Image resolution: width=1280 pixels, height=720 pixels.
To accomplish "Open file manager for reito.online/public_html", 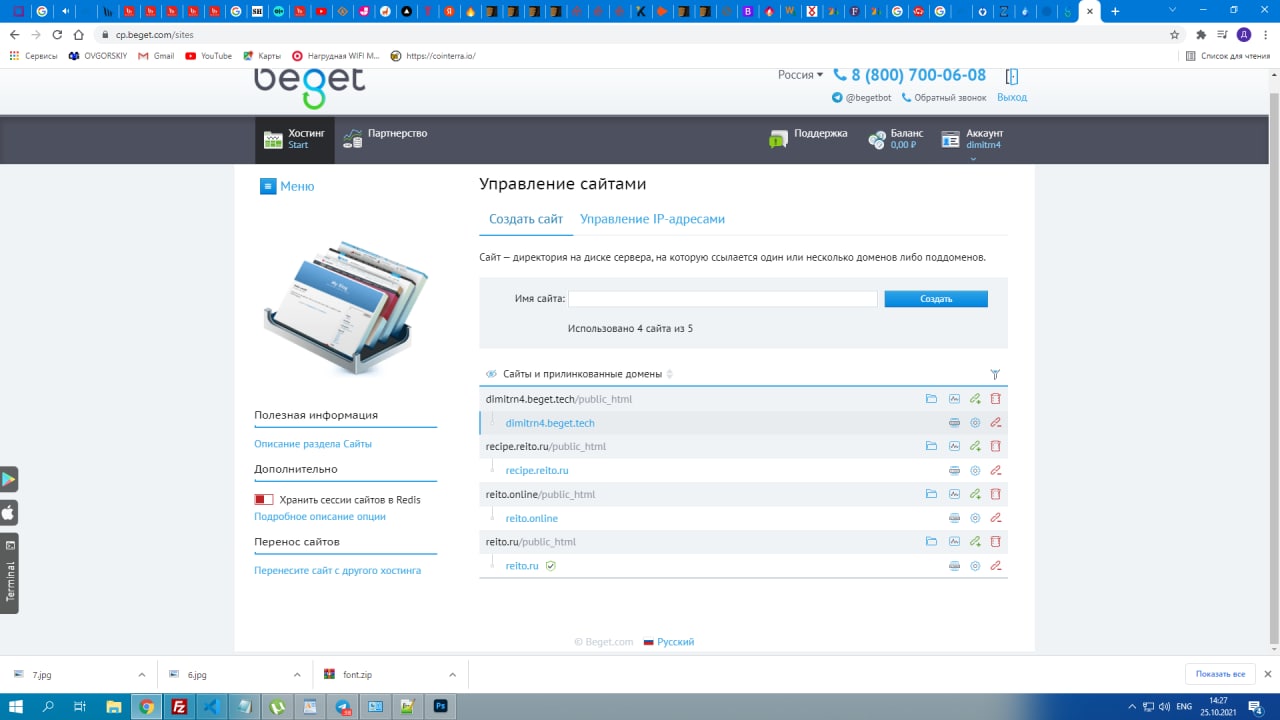I will pos(931,494).
